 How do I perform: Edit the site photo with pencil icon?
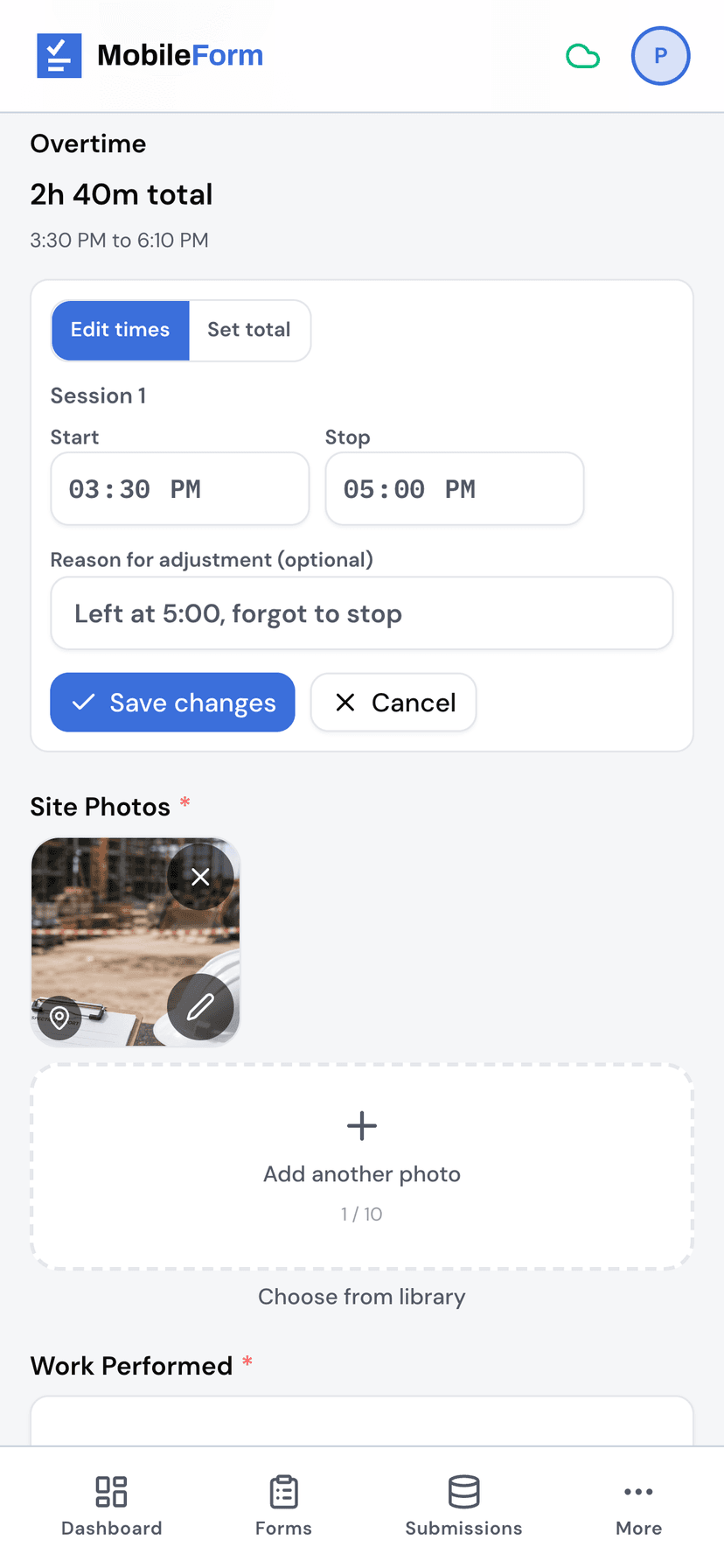click(200, 1007)
